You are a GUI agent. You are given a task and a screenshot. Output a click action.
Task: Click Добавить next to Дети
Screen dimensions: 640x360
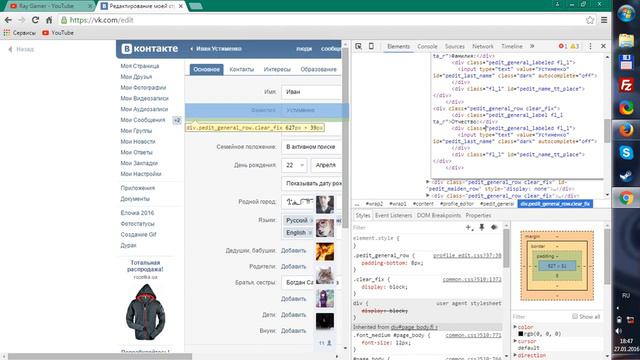point(293,315)
